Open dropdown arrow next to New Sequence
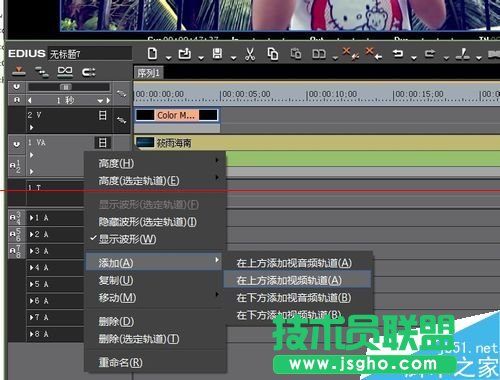This screenshot has width=500, height=380. 169,58
